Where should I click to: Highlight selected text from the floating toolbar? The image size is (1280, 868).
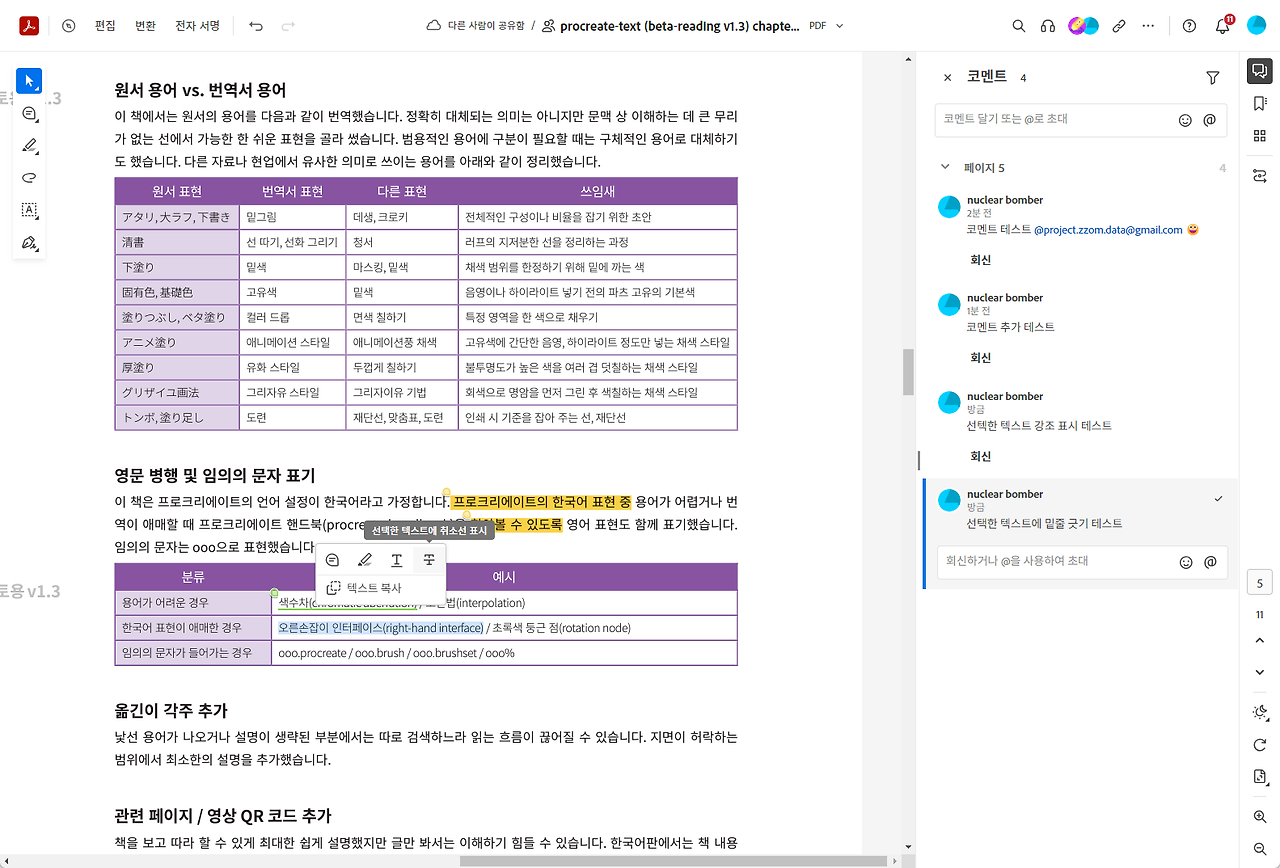pyautogui.click(x=365, y=560)
